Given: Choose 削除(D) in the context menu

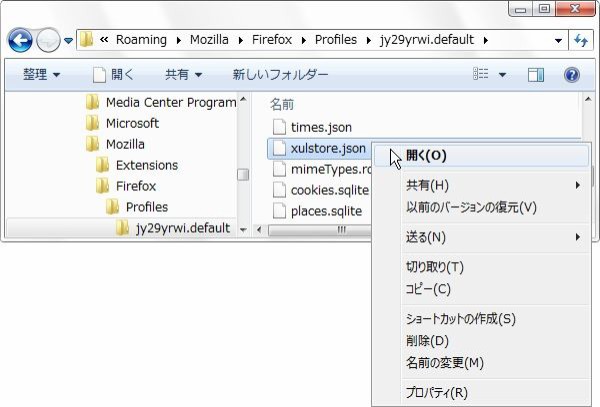Looking at the screenshot, I should 481,340.
